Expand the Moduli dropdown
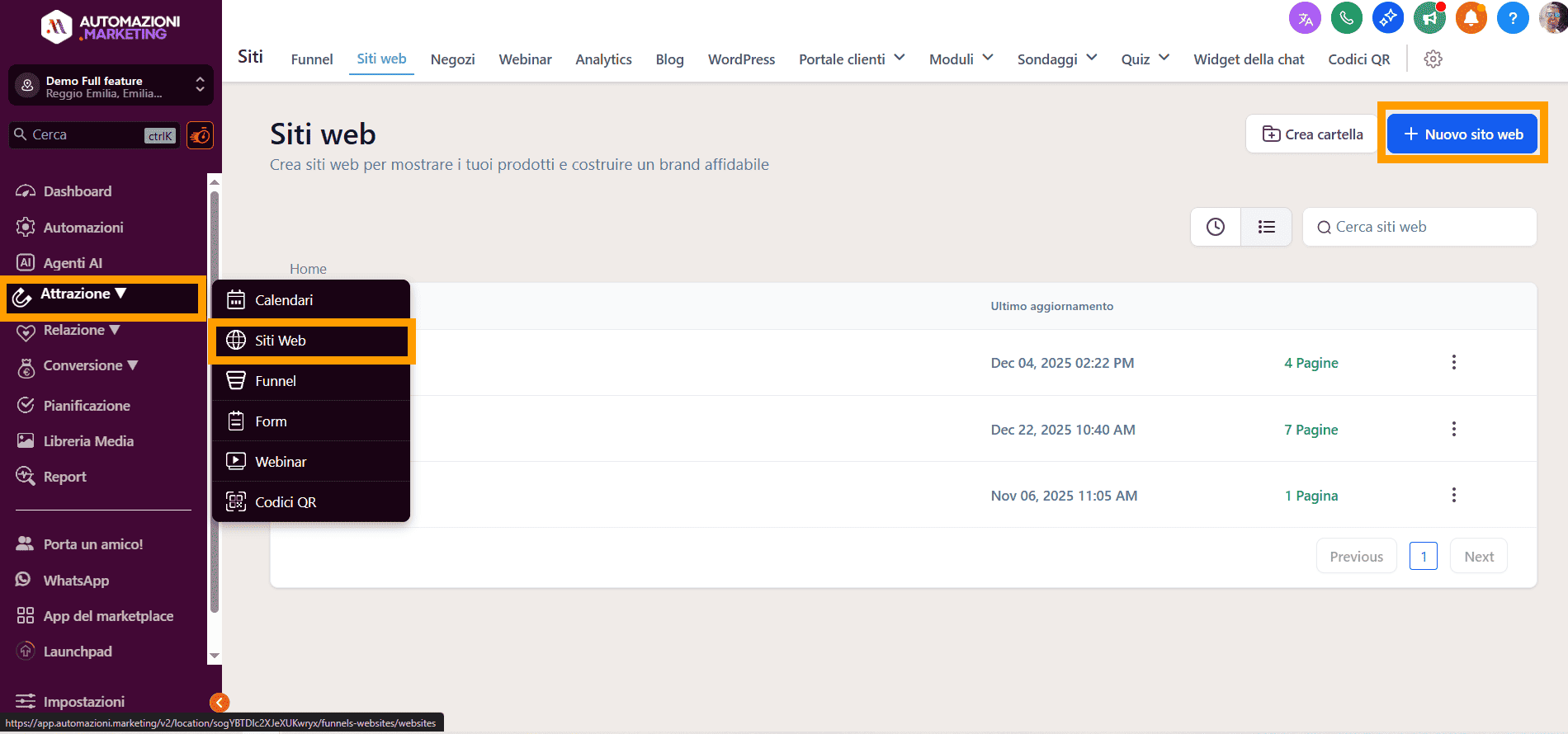Viewport: 1568px width, 734px height. [x=961, y=59]
